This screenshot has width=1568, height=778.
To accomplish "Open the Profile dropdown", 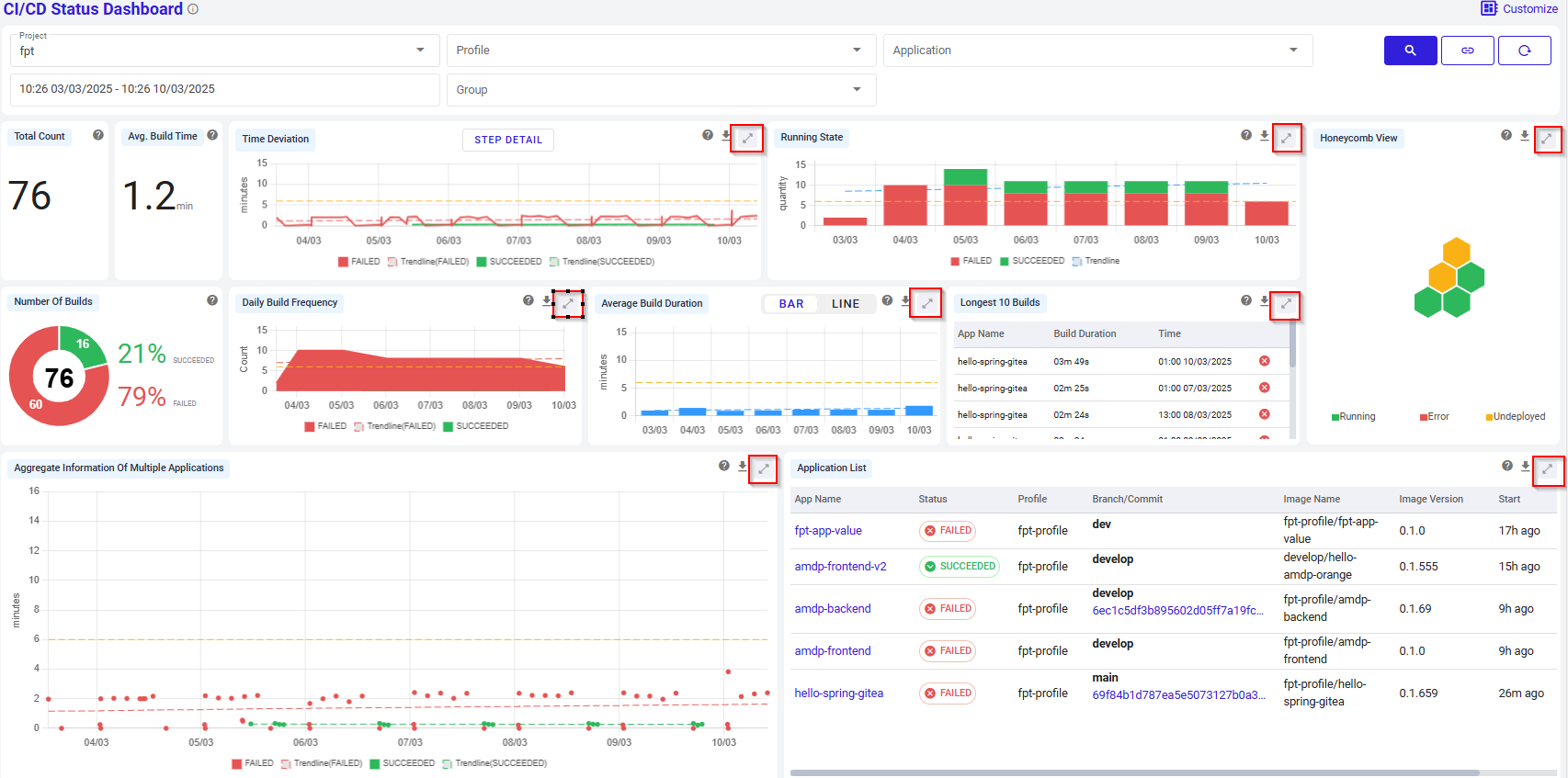I will click(661, 51).
